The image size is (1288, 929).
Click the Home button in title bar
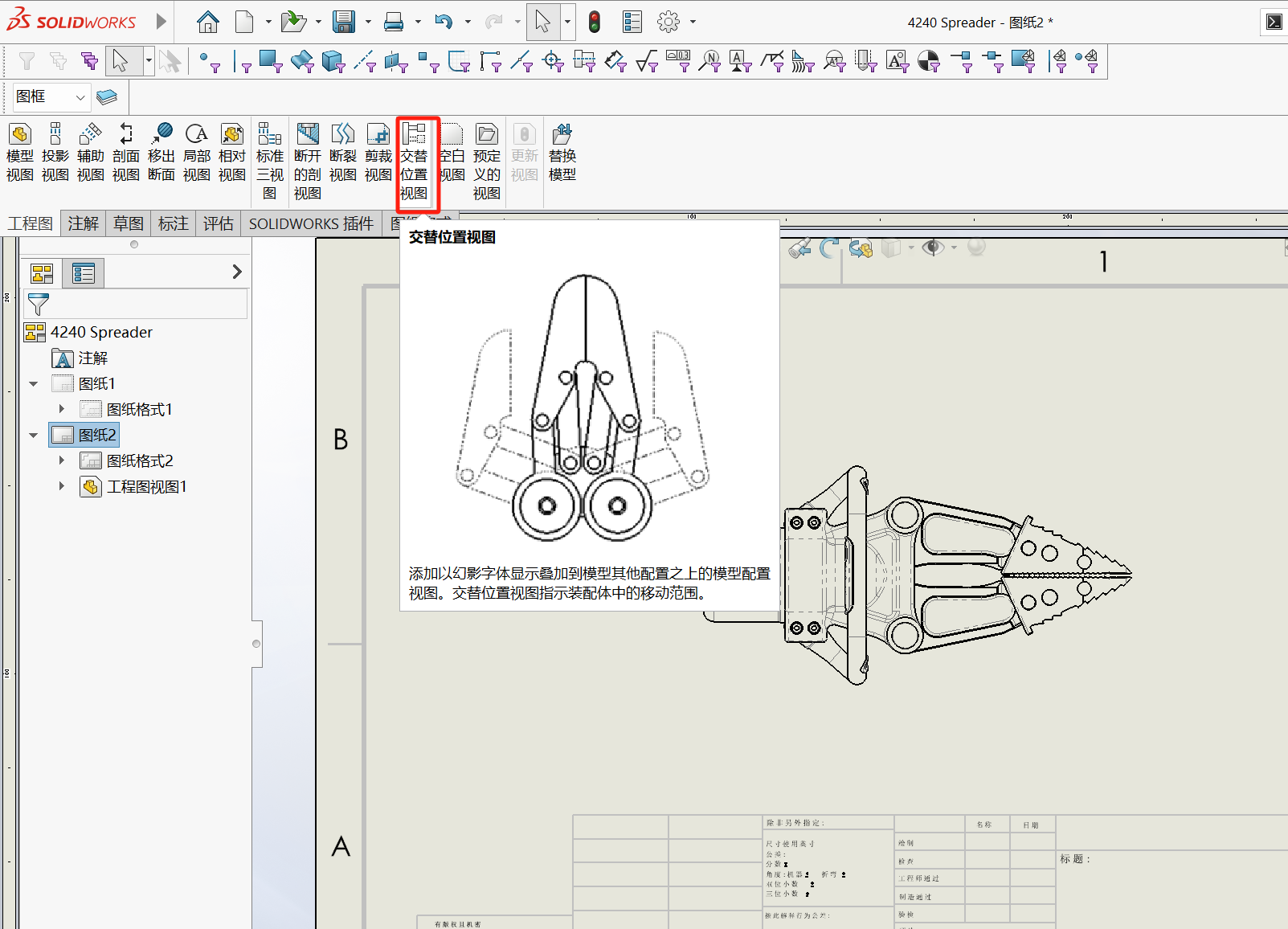click(x=208, y=22)
